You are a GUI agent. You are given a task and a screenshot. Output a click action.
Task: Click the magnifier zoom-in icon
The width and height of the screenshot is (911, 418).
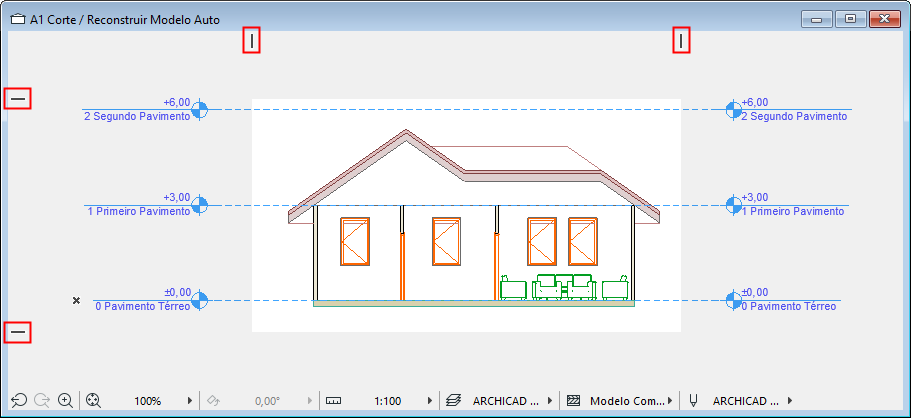(66, 400)
